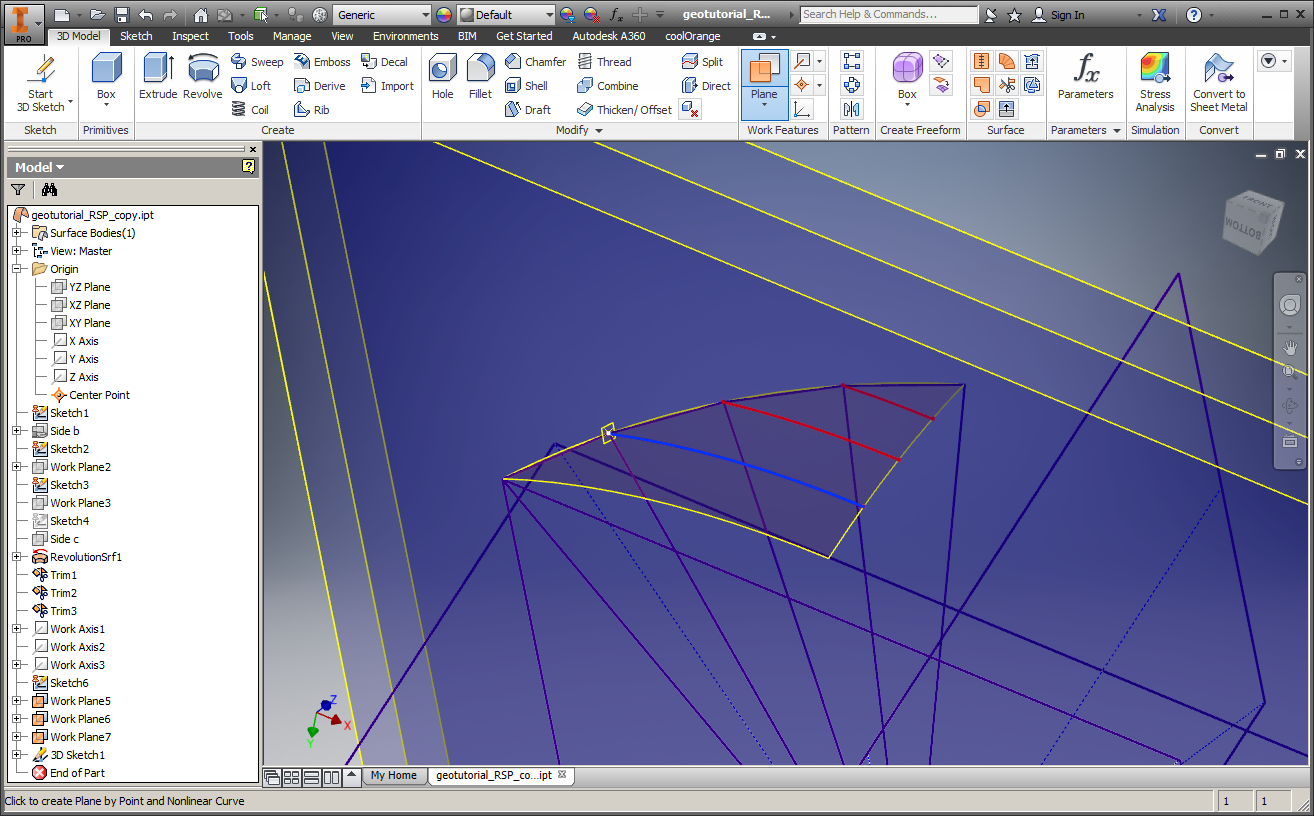Click the binoculars Find icon in browser

[x=50, y=189]
